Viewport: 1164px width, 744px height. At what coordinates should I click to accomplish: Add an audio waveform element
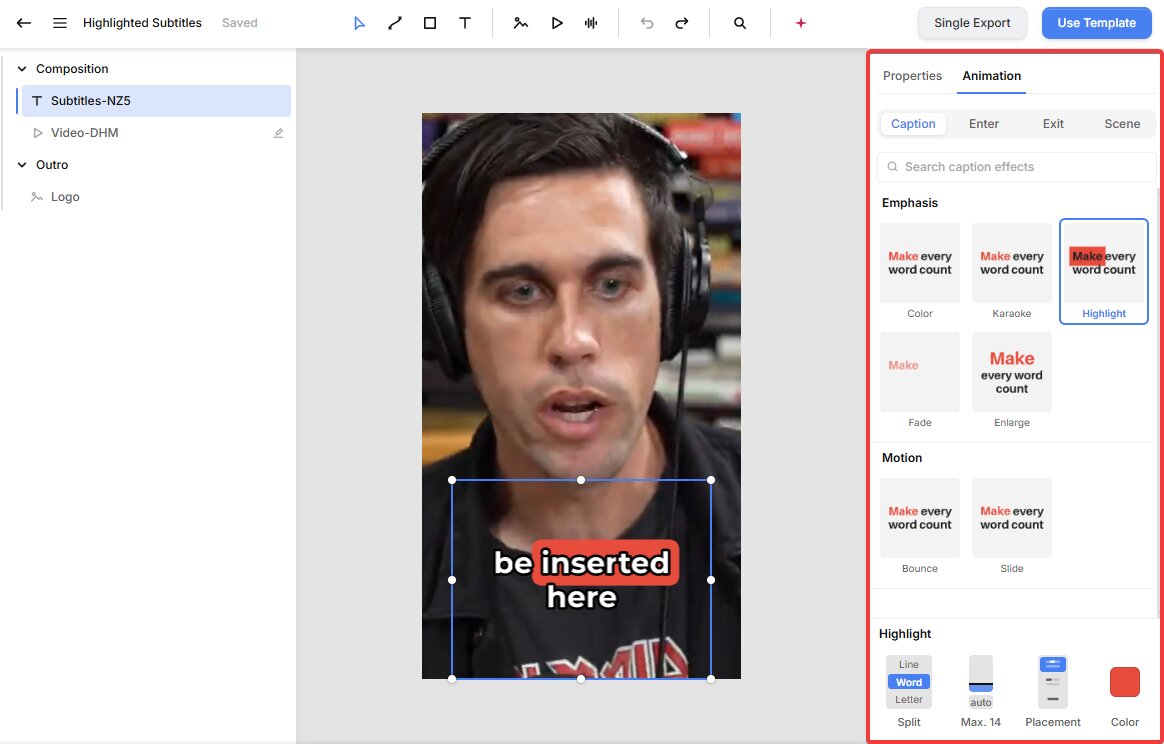click(591, 23)
